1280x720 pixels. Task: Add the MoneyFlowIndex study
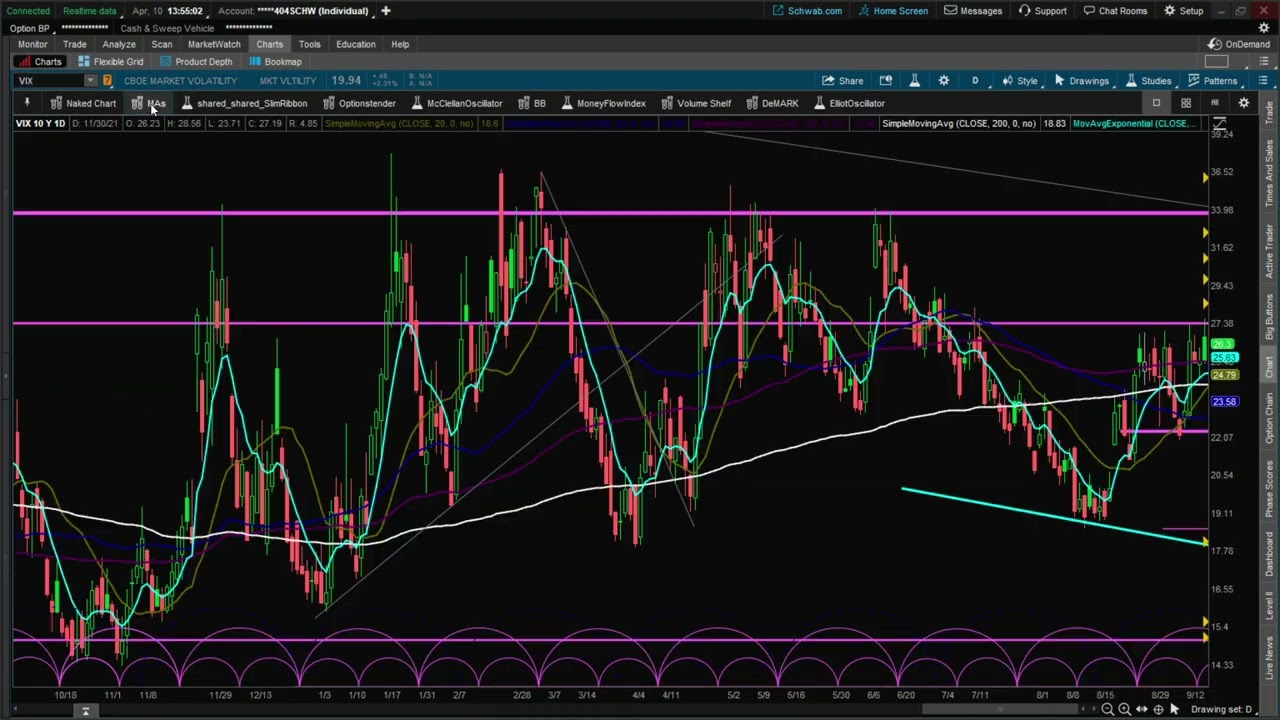603,103
